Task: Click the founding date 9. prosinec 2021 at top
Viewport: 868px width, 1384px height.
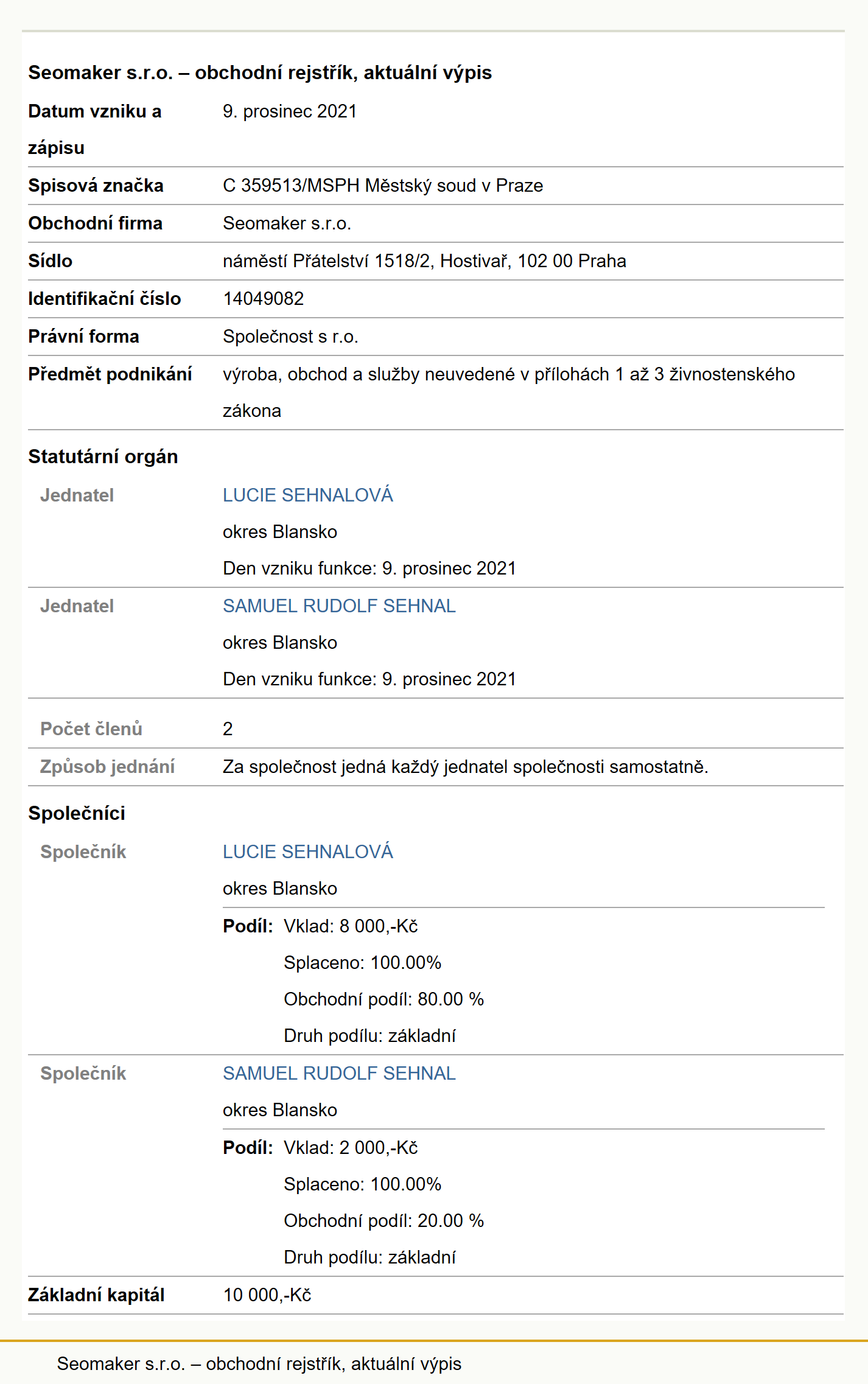Action: tap(290, 111)
